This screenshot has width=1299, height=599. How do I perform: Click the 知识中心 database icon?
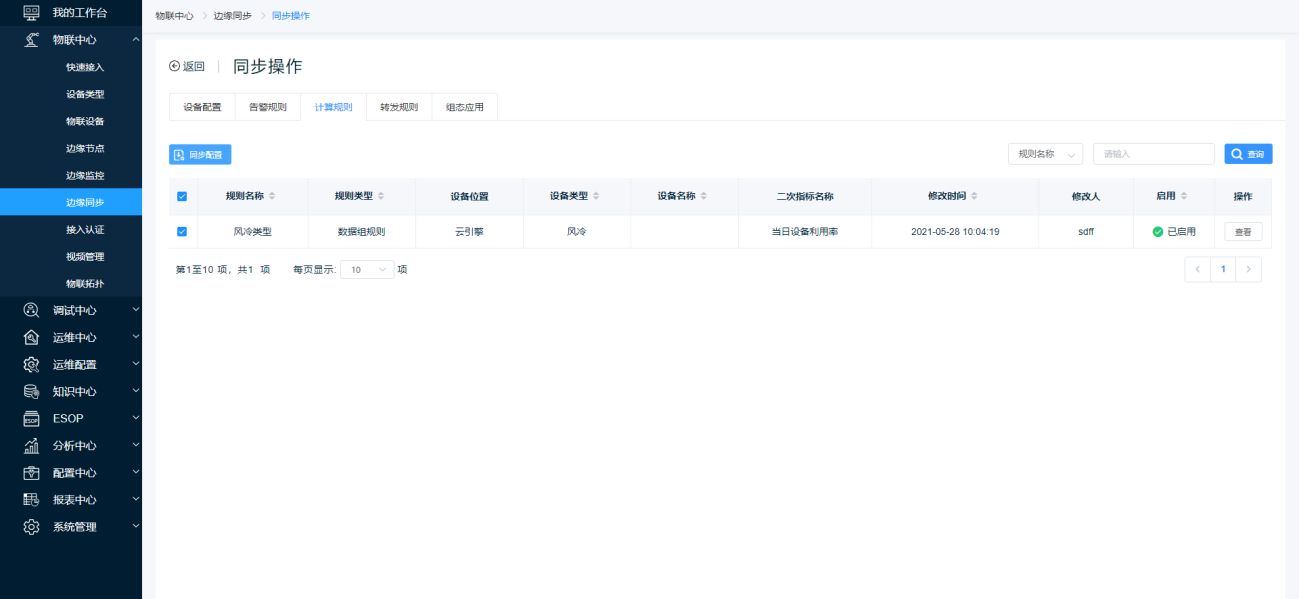tap(31, 391)
